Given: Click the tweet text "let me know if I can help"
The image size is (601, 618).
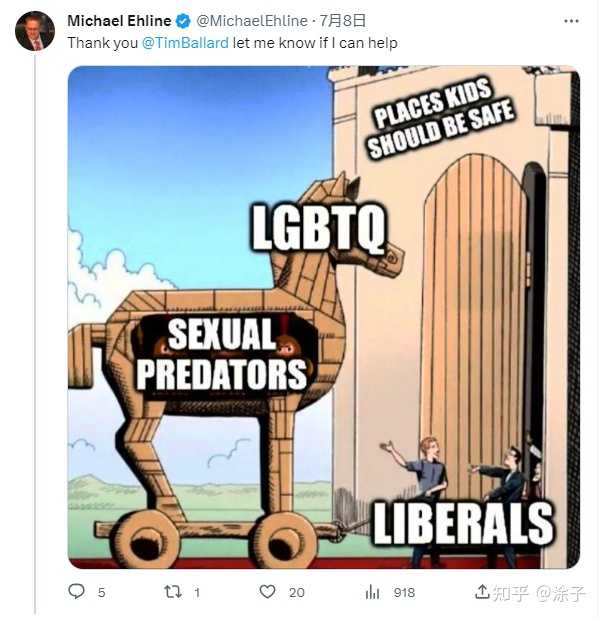Looking at the screenshot, I should (315, 43).
